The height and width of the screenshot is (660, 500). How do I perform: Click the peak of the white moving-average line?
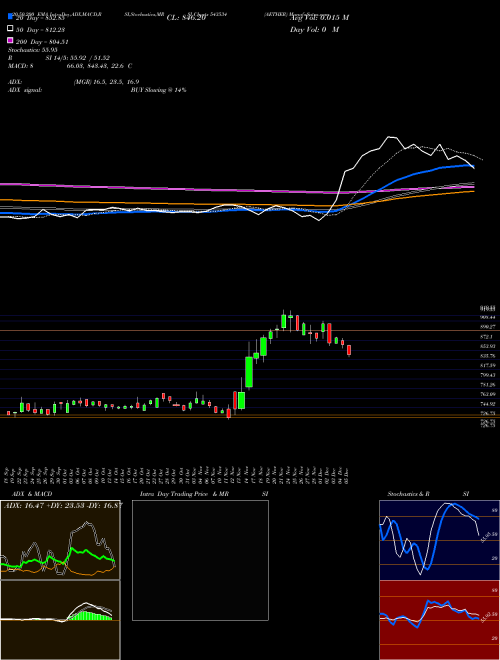coord(391,137)
